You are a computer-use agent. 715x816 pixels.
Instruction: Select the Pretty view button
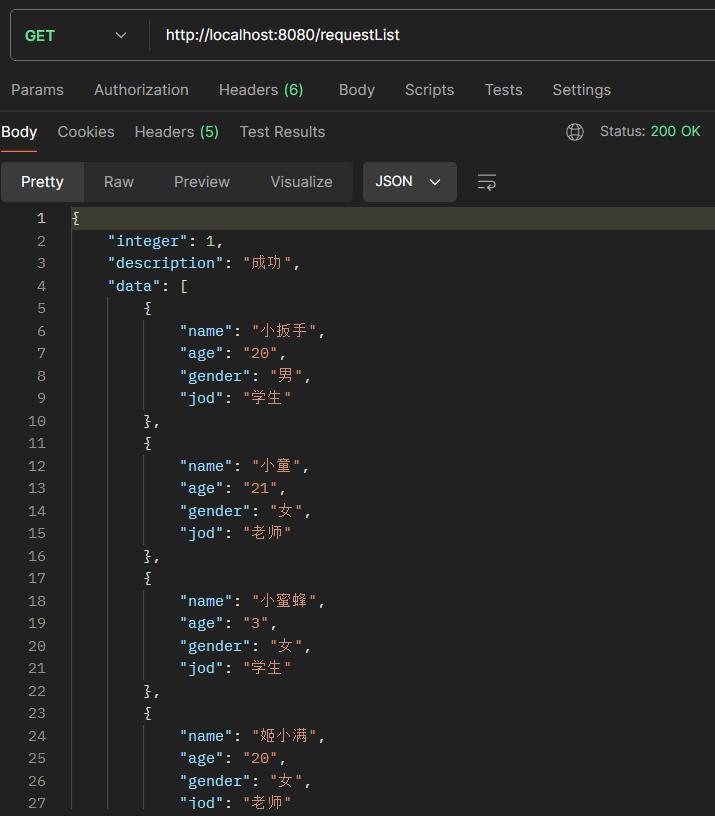pyautogui.click(x=42, y=182)
